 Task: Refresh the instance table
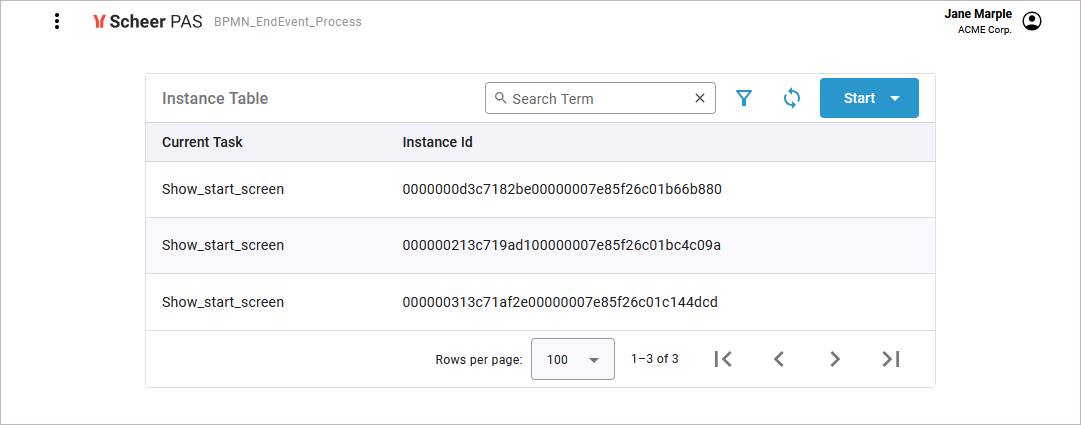click(792, 98)
